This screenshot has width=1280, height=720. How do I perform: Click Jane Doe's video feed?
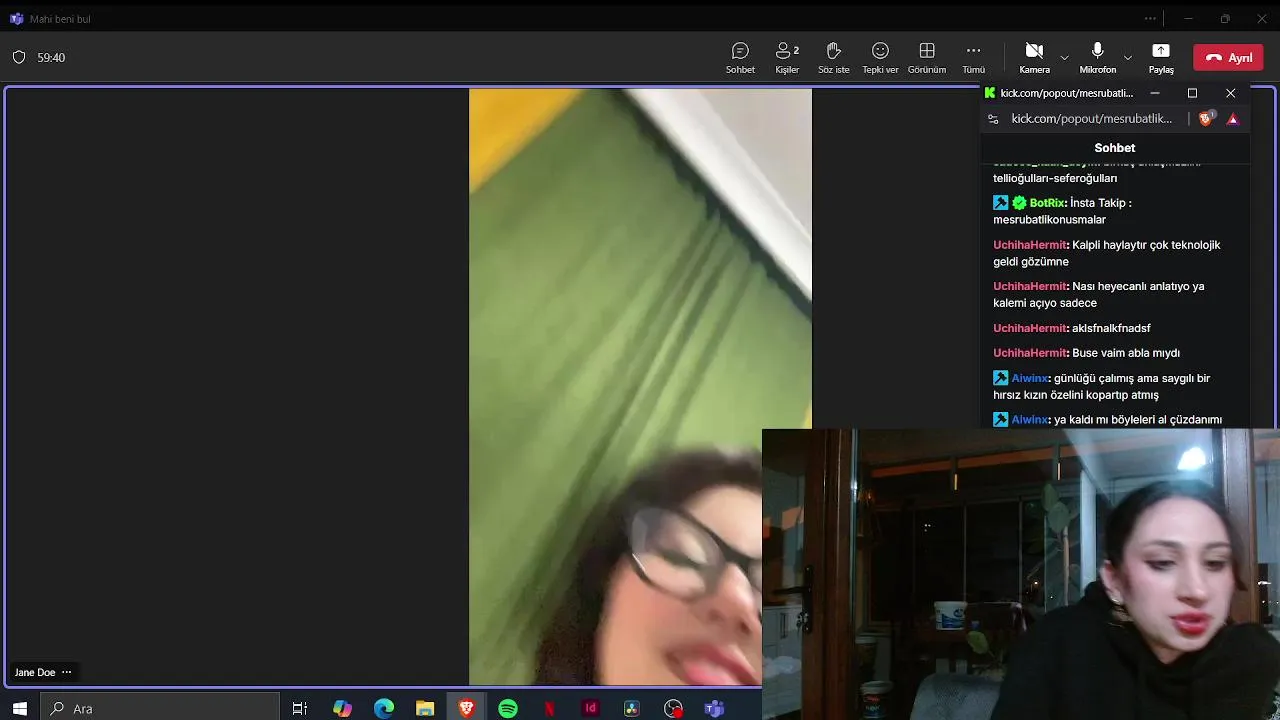[x=640, y=387]
